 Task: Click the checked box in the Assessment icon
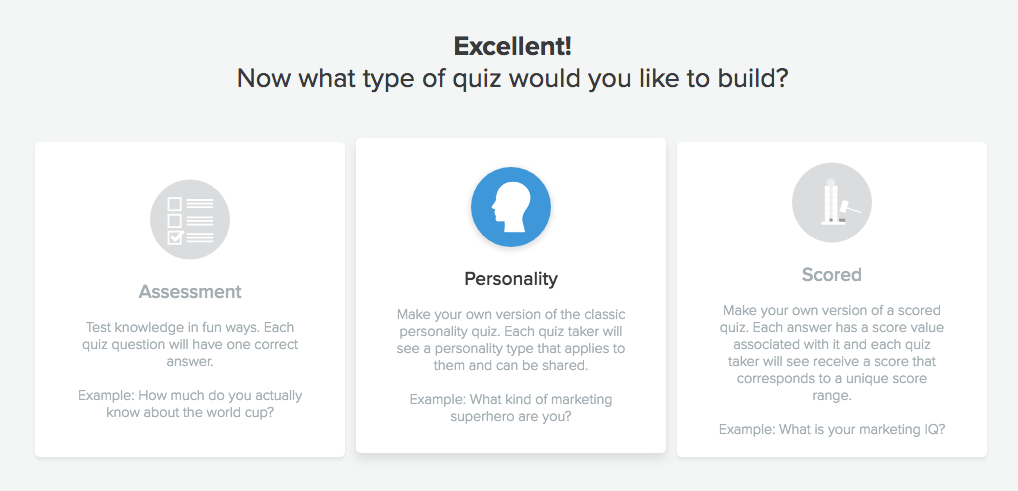(175, 237)
